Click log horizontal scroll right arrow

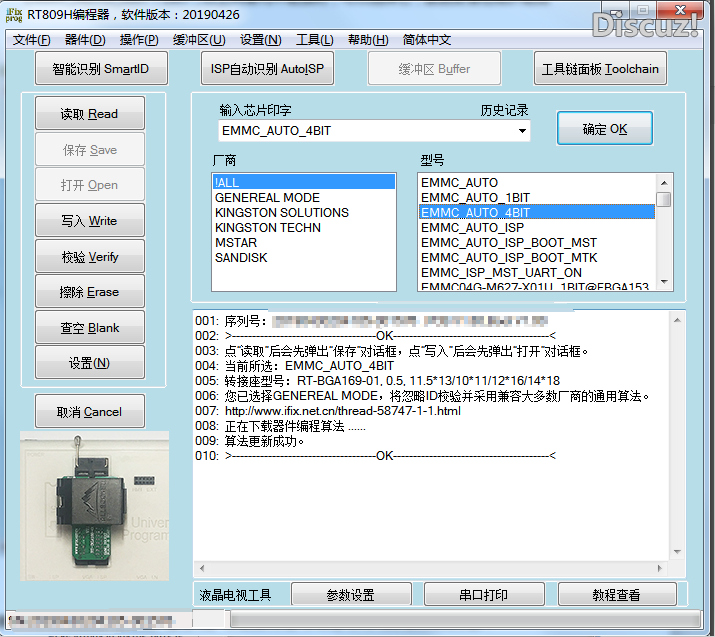click(x=659, y=568)
